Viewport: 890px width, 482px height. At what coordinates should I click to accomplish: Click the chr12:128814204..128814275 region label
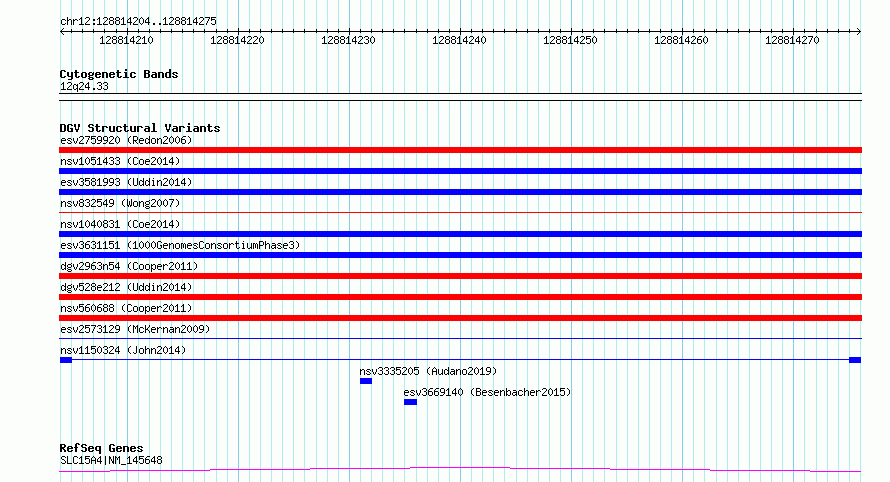(138, 22)
